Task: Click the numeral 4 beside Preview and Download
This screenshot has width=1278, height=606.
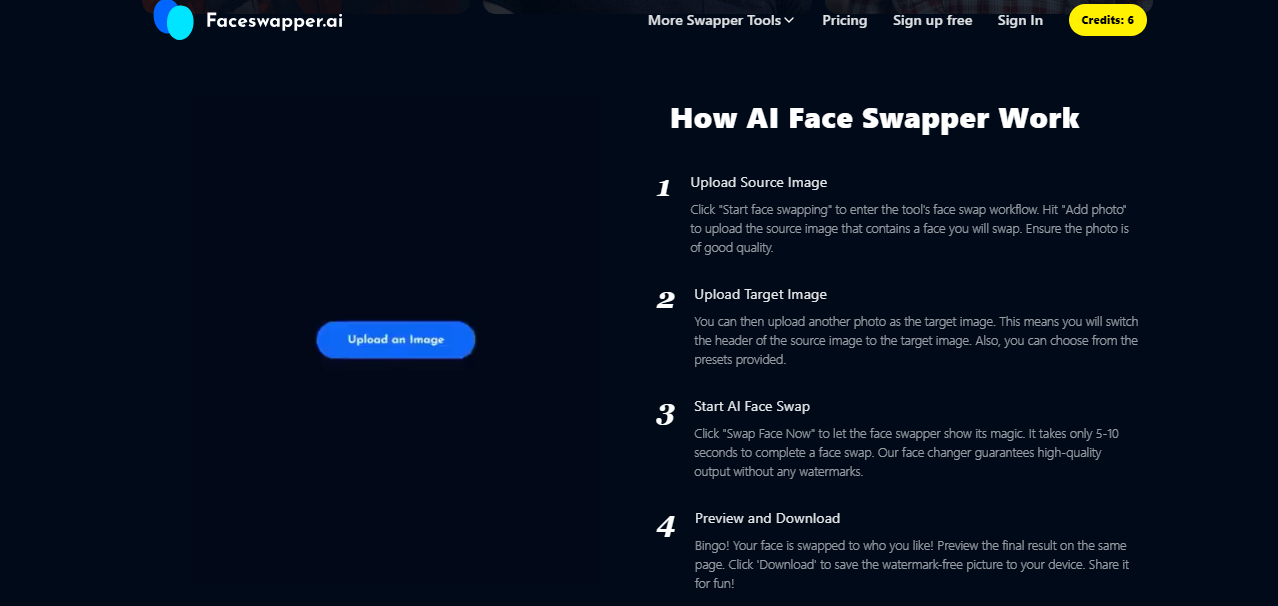Action: tap(663, 524)
